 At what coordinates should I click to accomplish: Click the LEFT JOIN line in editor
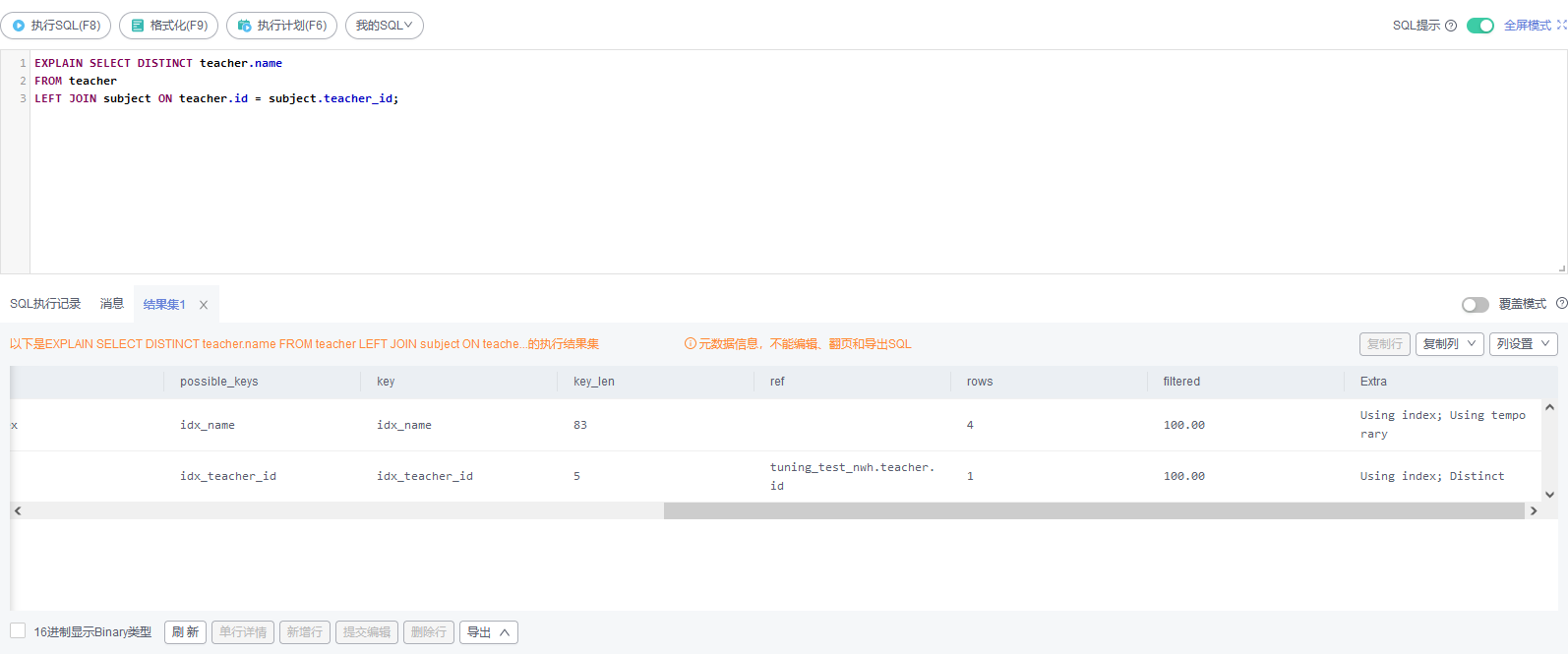tap(216, 98)
